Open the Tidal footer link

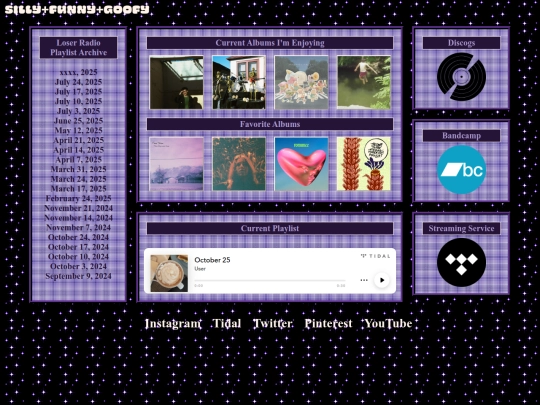pos(227,323)
